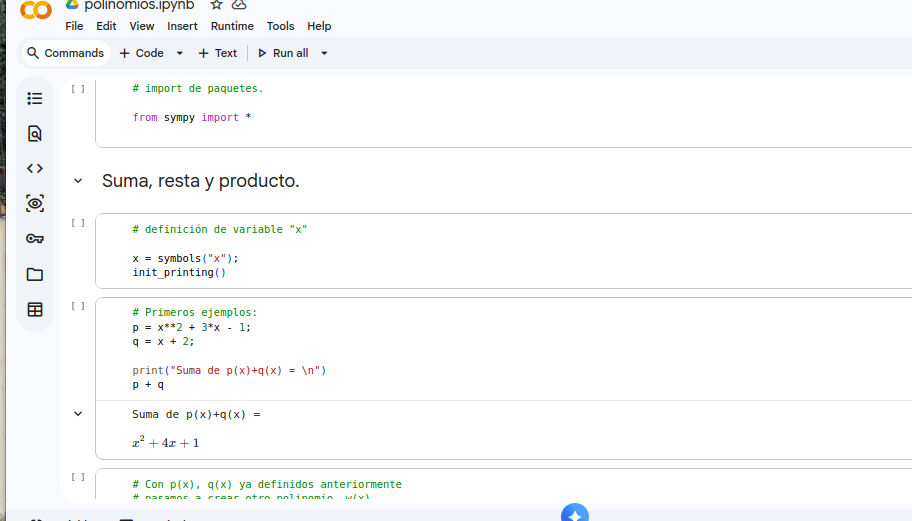Click comment '# Con p(x), q(x) ya definidos anteriormente'

(267, 484)
